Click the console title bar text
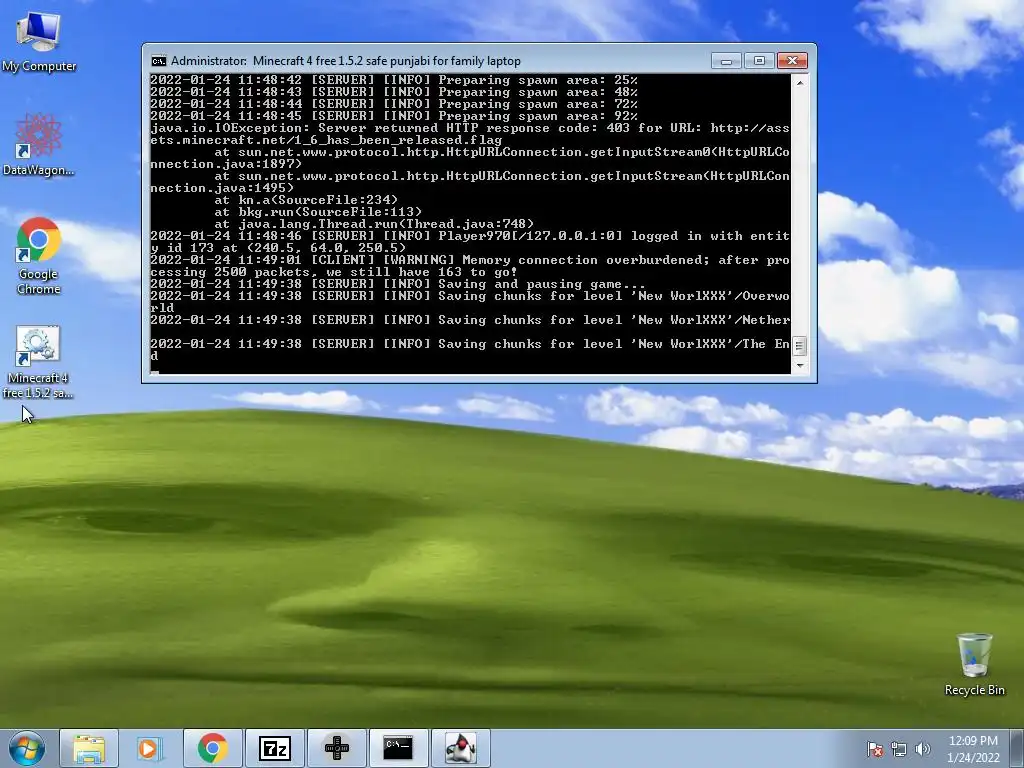The image size is (1024, 768). pyautogui.click(x=345, y=61)
